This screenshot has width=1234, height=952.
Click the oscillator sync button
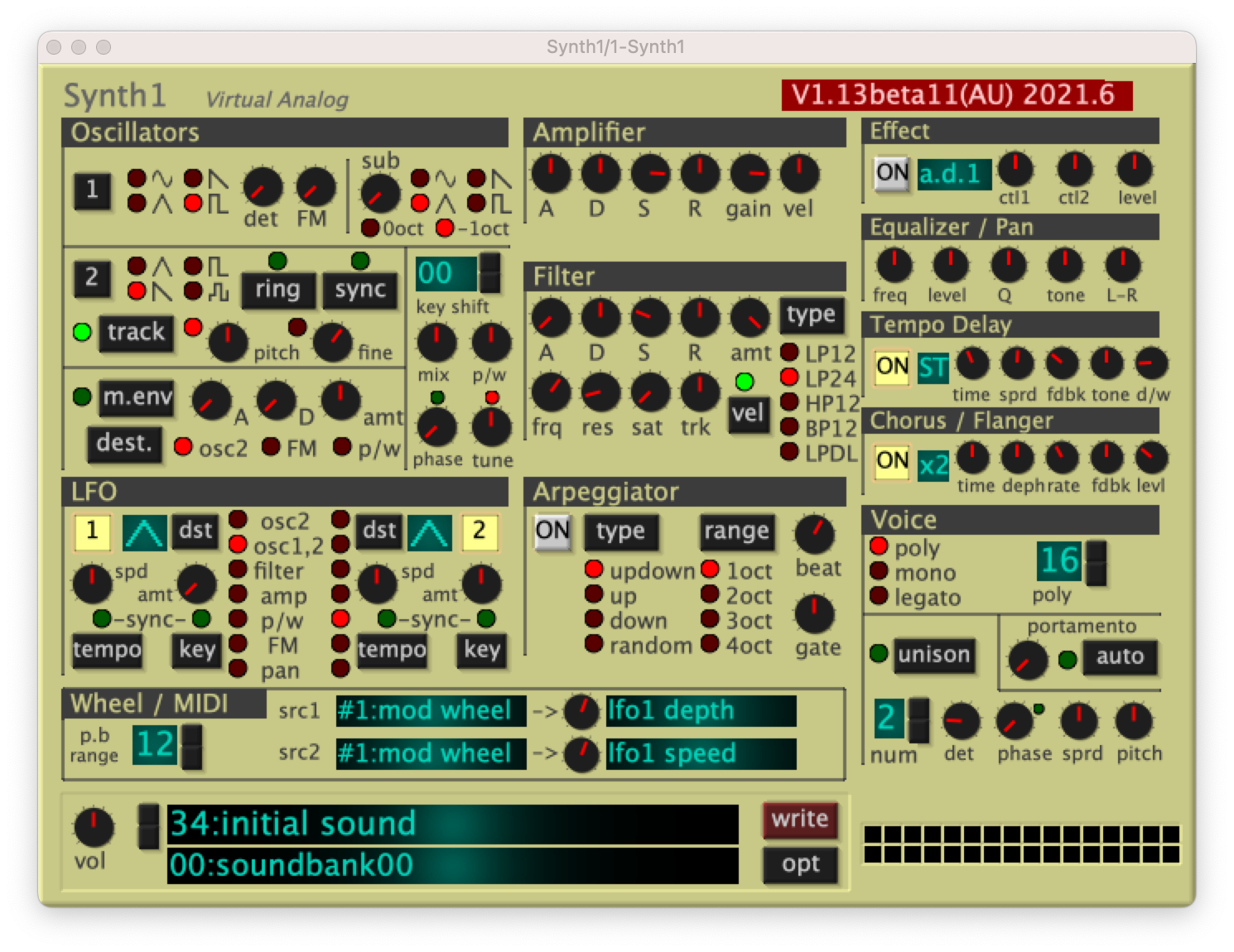point(360,290)
